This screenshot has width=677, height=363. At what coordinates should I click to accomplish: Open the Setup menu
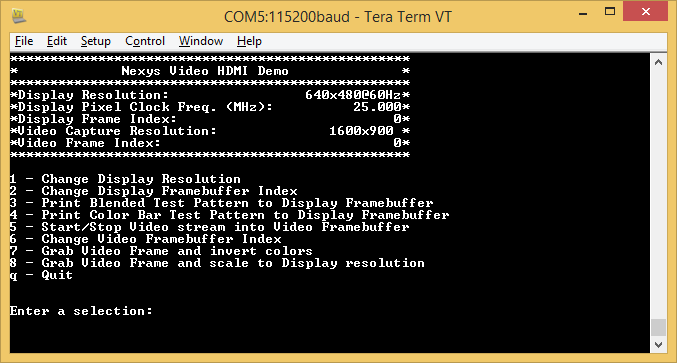(95, 41)
